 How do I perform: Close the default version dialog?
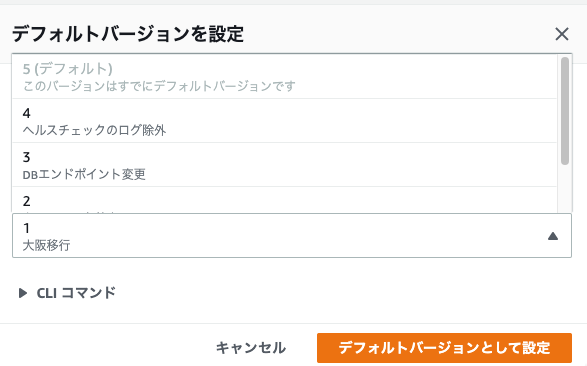pyautogui.click(x=562, y=34)
